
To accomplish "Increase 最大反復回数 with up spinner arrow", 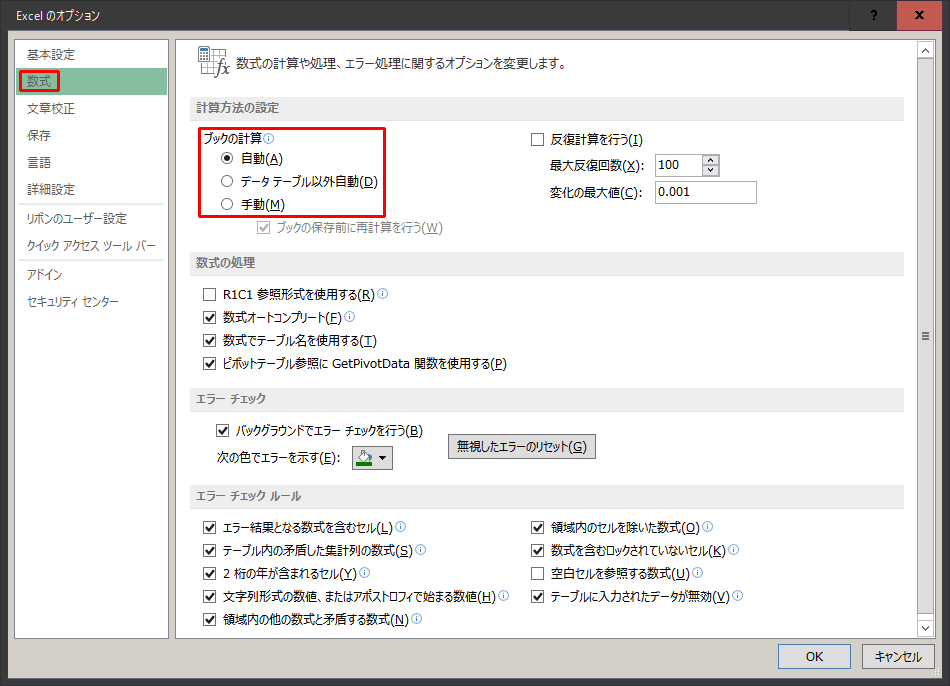I will click(711, 160).
